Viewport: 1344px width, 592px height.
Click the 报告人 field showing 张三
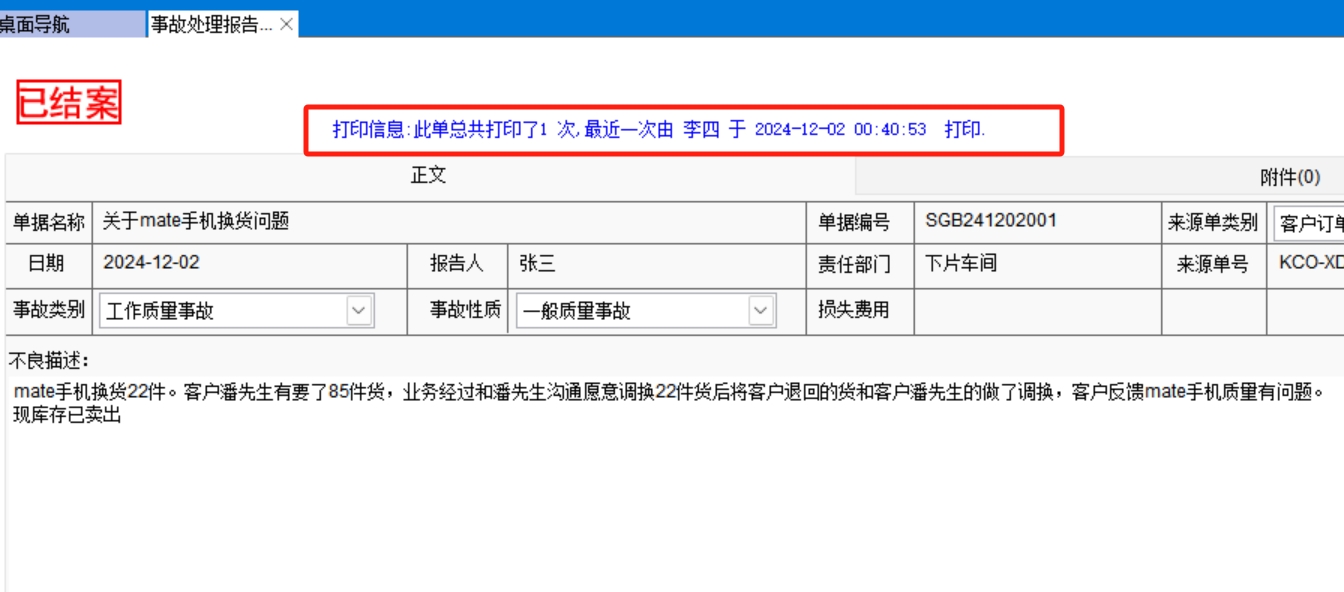pos(655,264)
